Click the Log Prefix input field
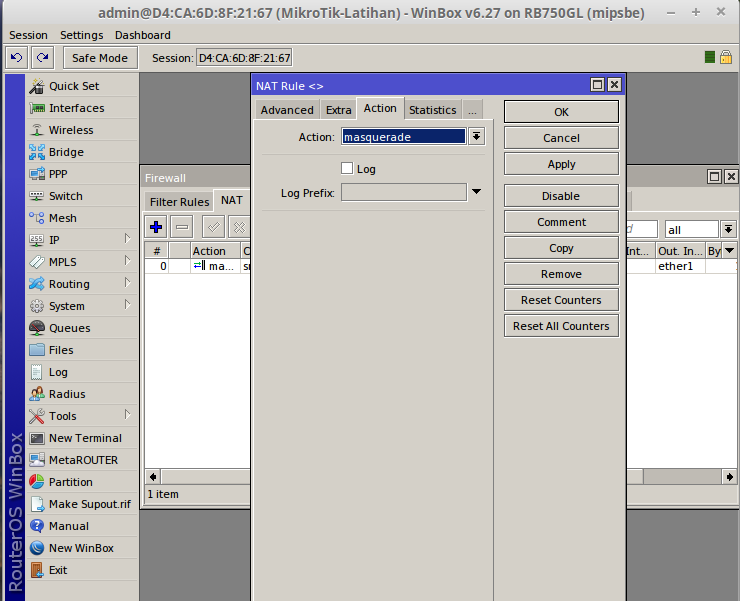The width and height of the screenshot is (740, 601). (404, 192)
